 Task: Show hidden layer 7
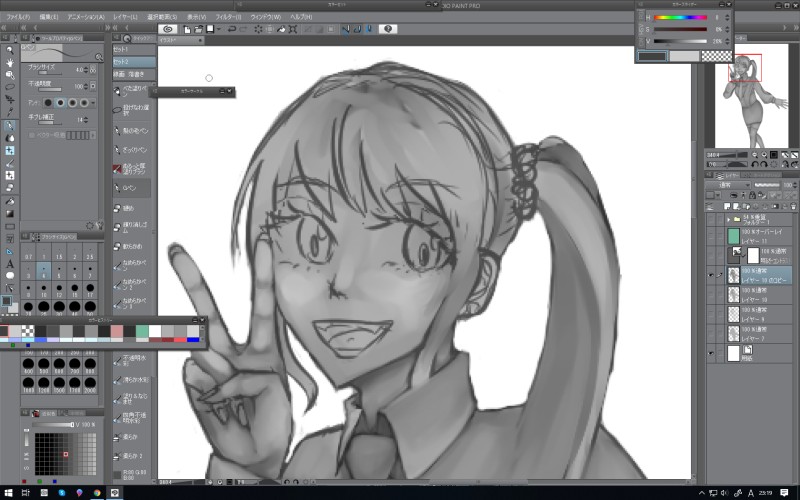point(711,334)
